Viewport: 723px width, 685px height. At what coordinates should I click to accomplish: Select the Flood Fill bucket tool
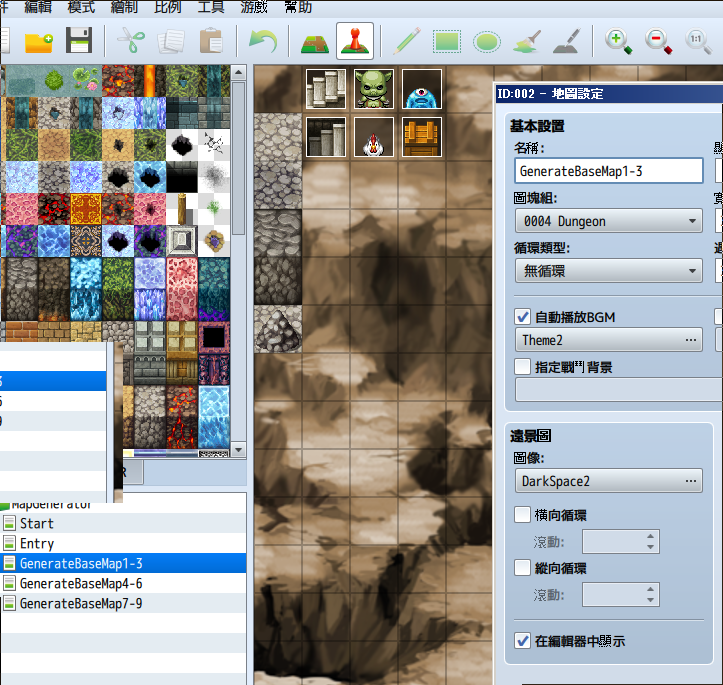pos(527,41)
